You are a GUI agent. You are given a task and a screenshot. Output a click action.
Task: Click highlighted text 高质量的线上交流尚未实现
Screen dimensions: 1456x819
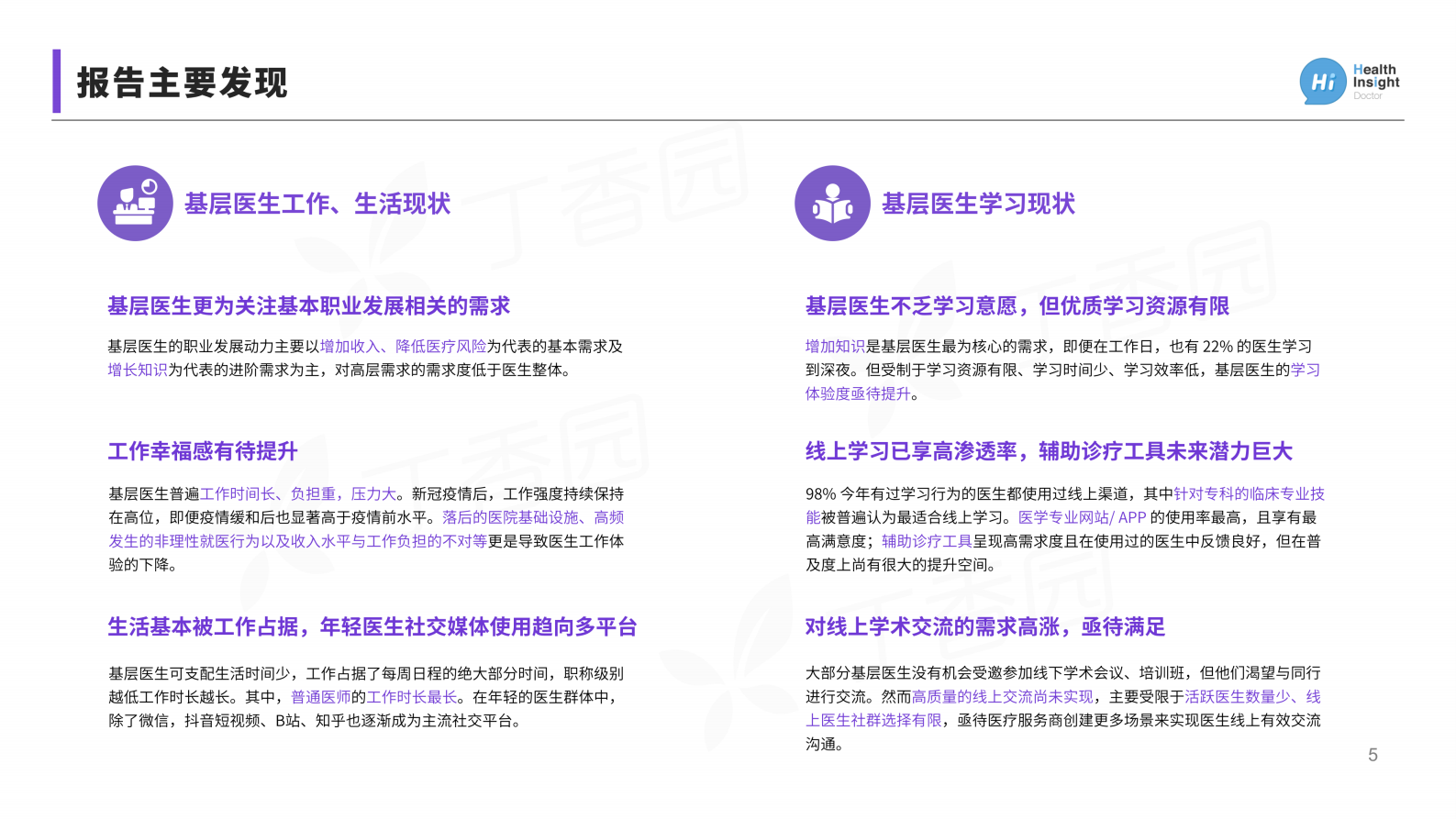[x=1003, y=698]
